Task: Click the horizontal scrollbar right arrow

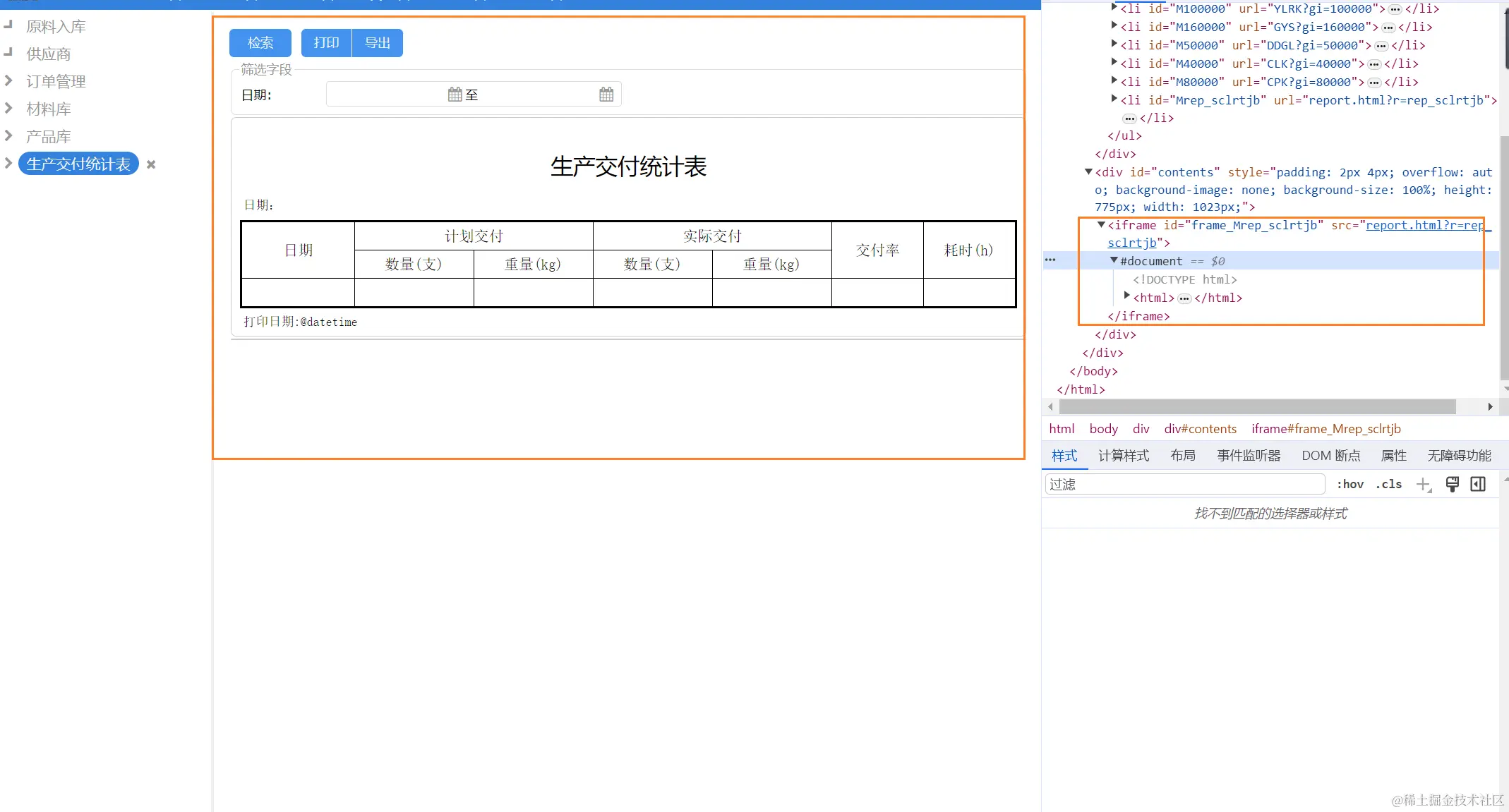Action: [1490, 406]
